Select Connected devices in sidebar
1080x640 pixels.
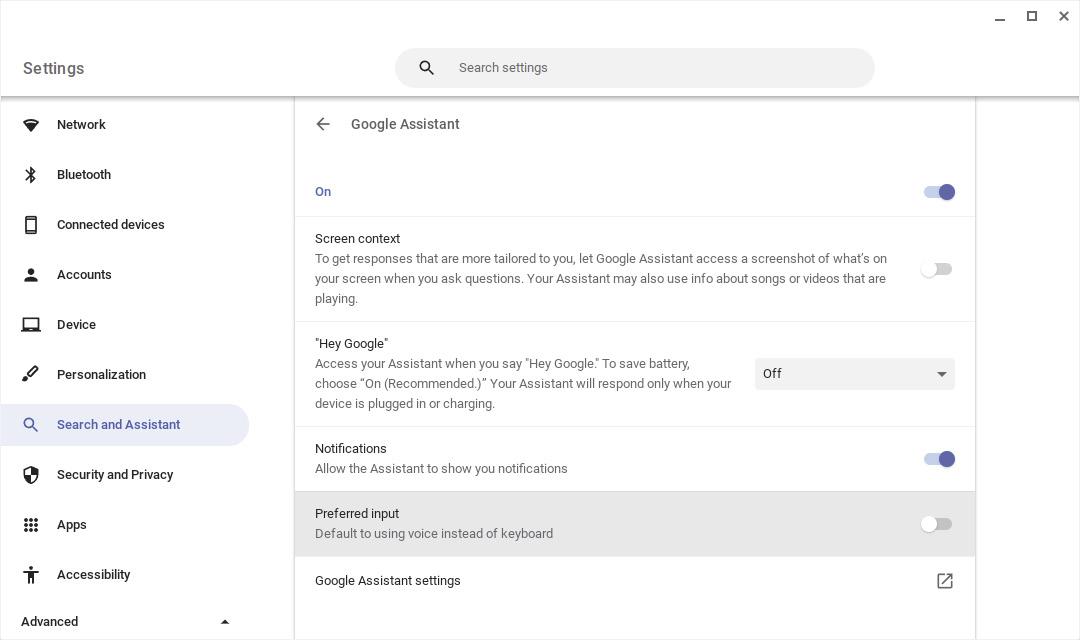(x=111, y=225)
